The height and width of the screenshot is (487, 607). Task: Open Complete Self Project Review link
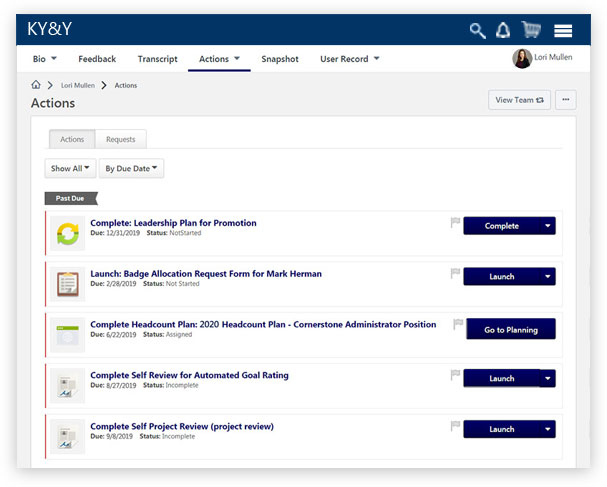(x=182, y=426)
